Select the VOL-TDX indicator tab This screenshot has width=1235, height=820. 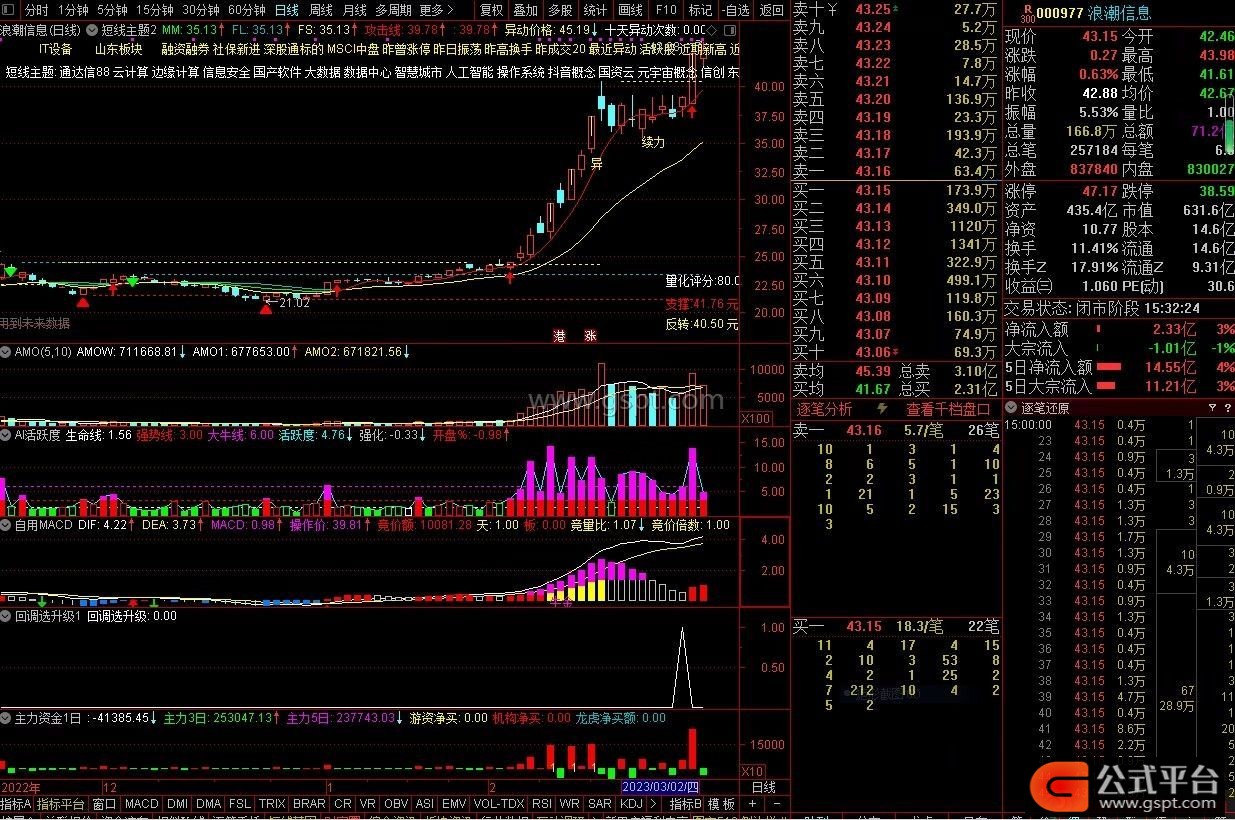pyautogui.click(x=498, y=804)
